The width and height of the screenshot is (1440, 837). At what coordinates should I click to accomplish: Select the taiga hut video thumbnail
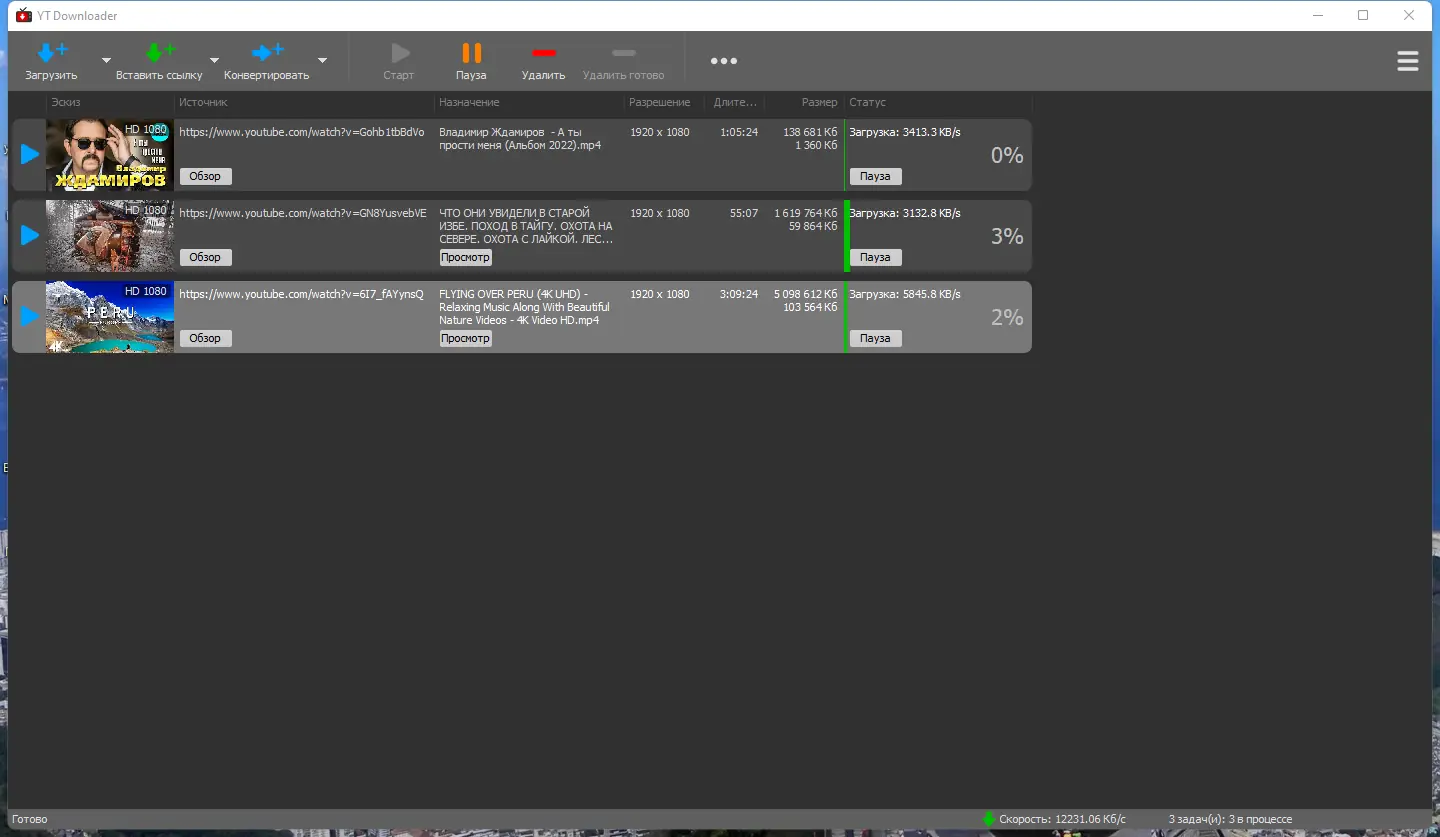[x=110, y=236]
